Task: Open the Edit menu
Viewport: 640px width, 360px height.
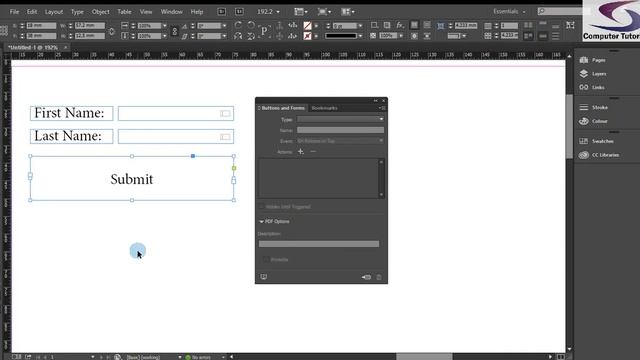Action: [32, 11]
